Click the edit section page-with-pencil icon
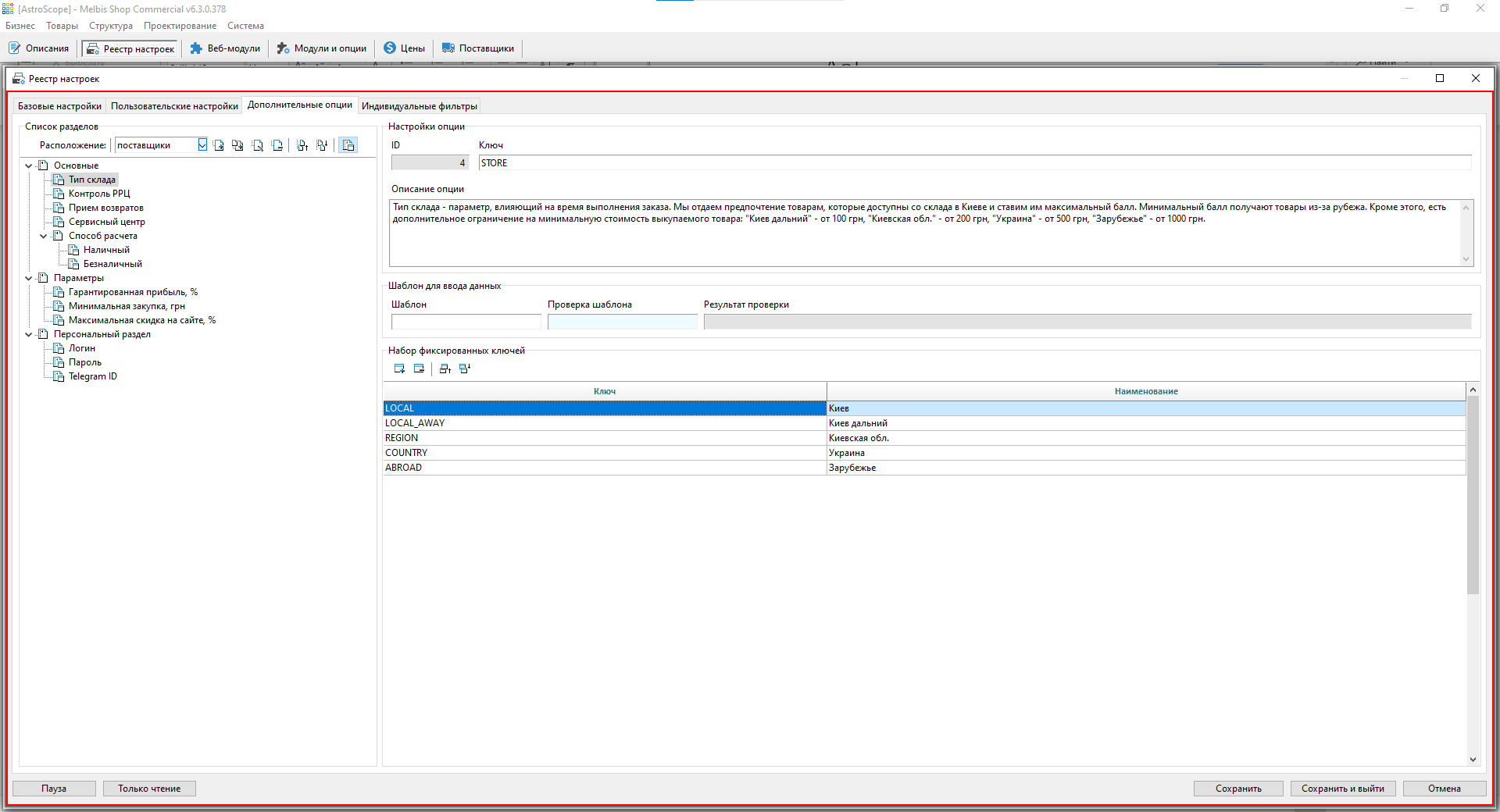The height and width of the screenshot is (812, 1500). click(x=258, y=145)
